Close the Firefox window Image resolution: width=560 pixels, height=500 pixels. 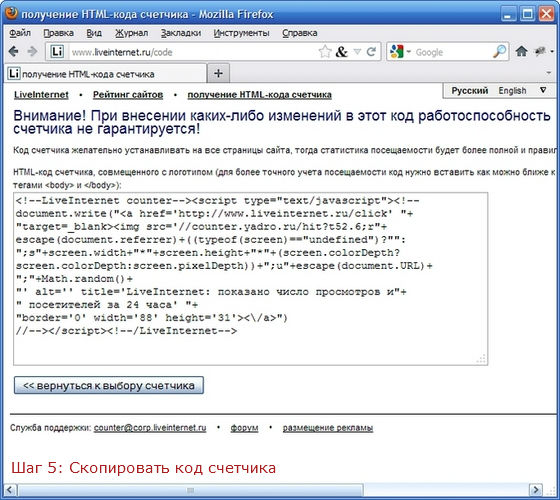pos(546,14)
